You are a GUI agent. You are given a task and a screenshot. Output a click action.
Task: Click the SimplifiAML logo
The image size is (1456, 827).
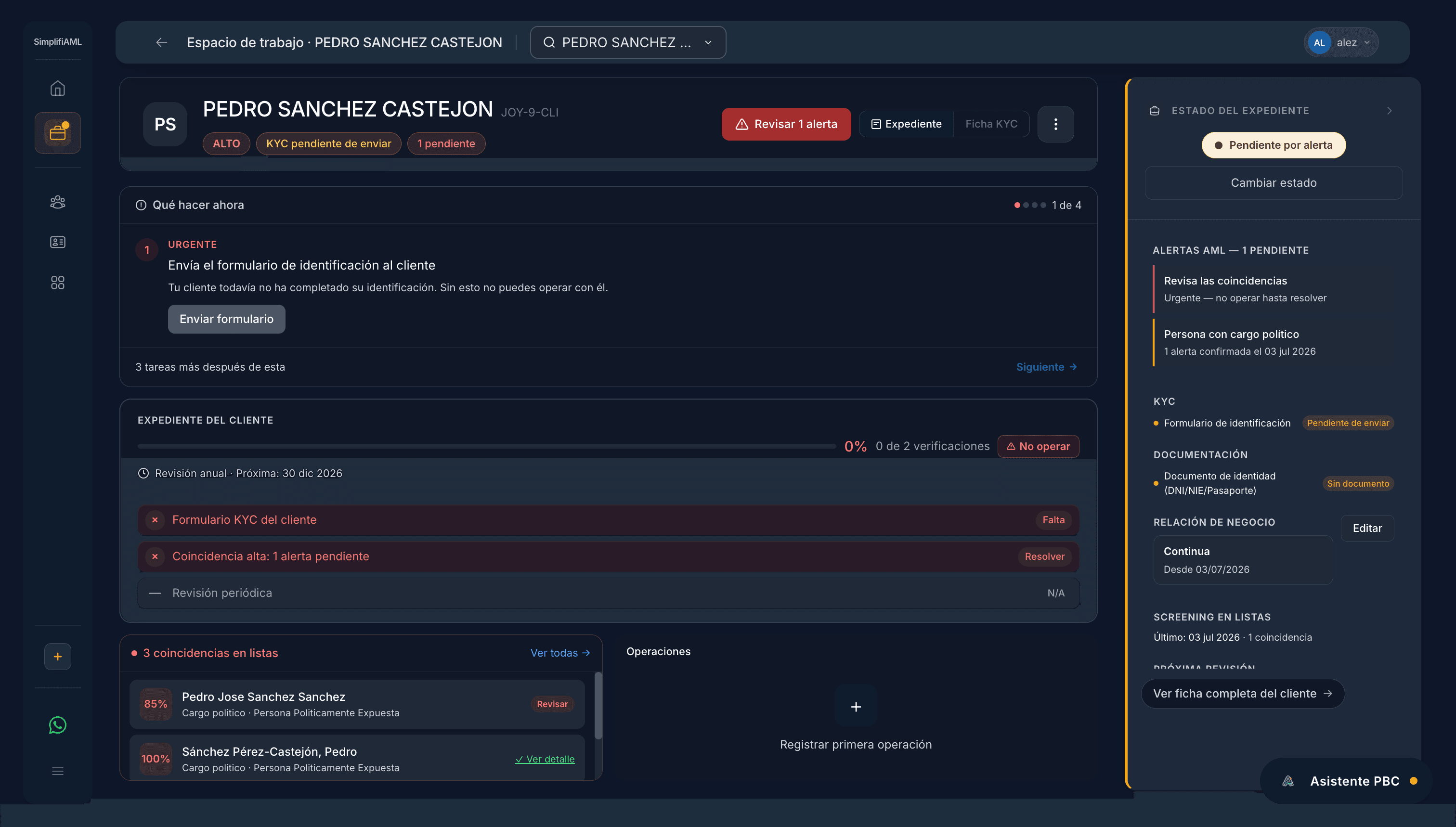[x=57, y=41]
